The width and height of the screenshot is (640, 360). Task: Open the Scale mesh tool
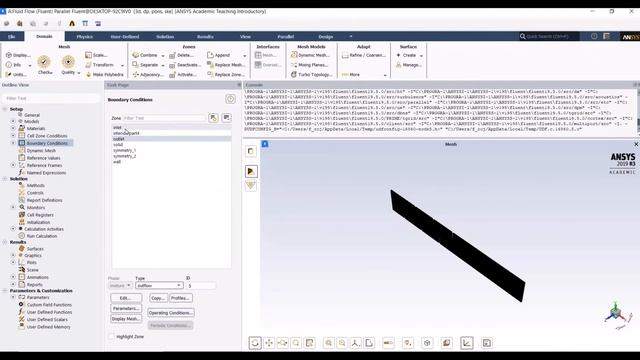coord(96,55)
